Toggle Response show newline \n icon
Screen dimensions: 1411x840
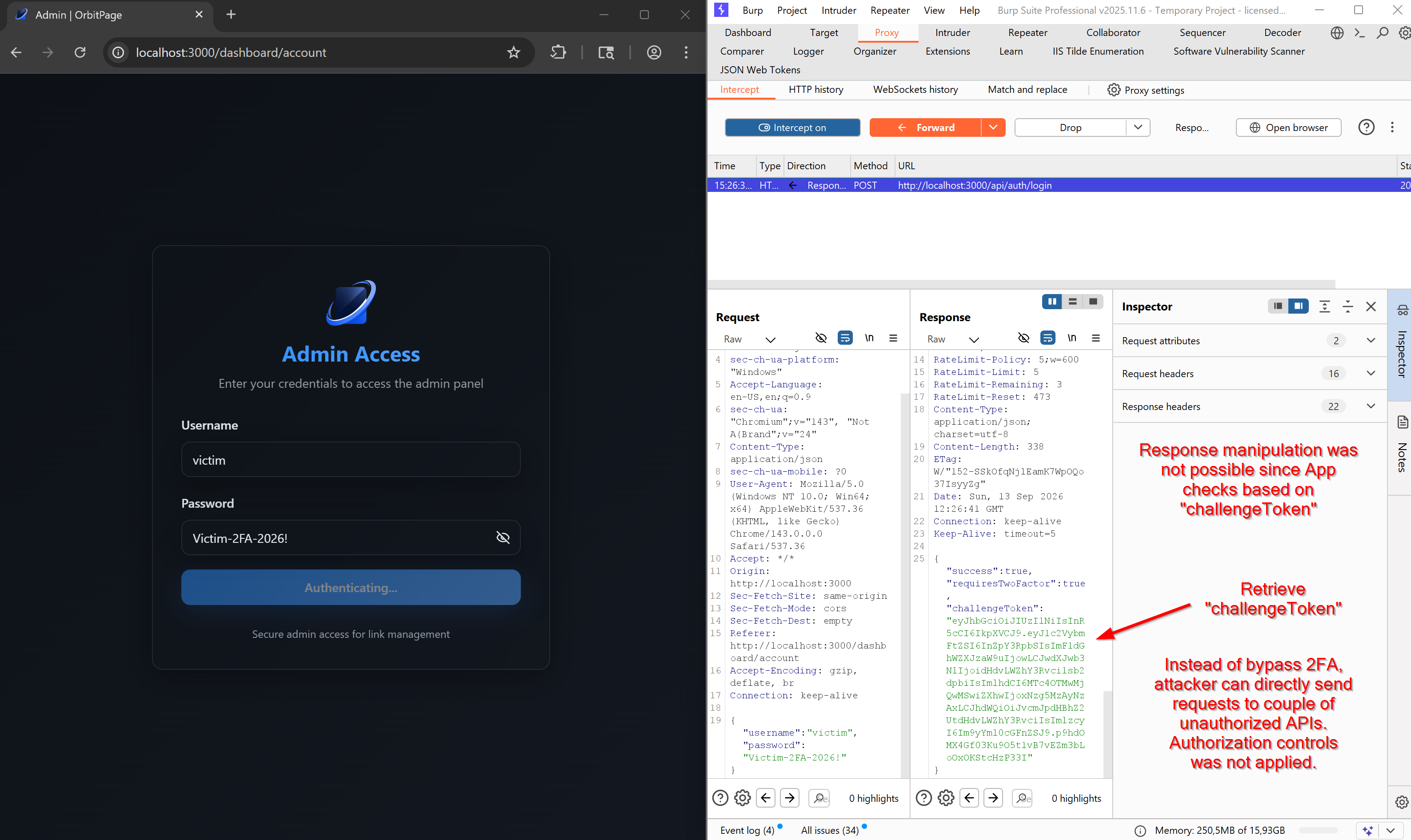1072,338
